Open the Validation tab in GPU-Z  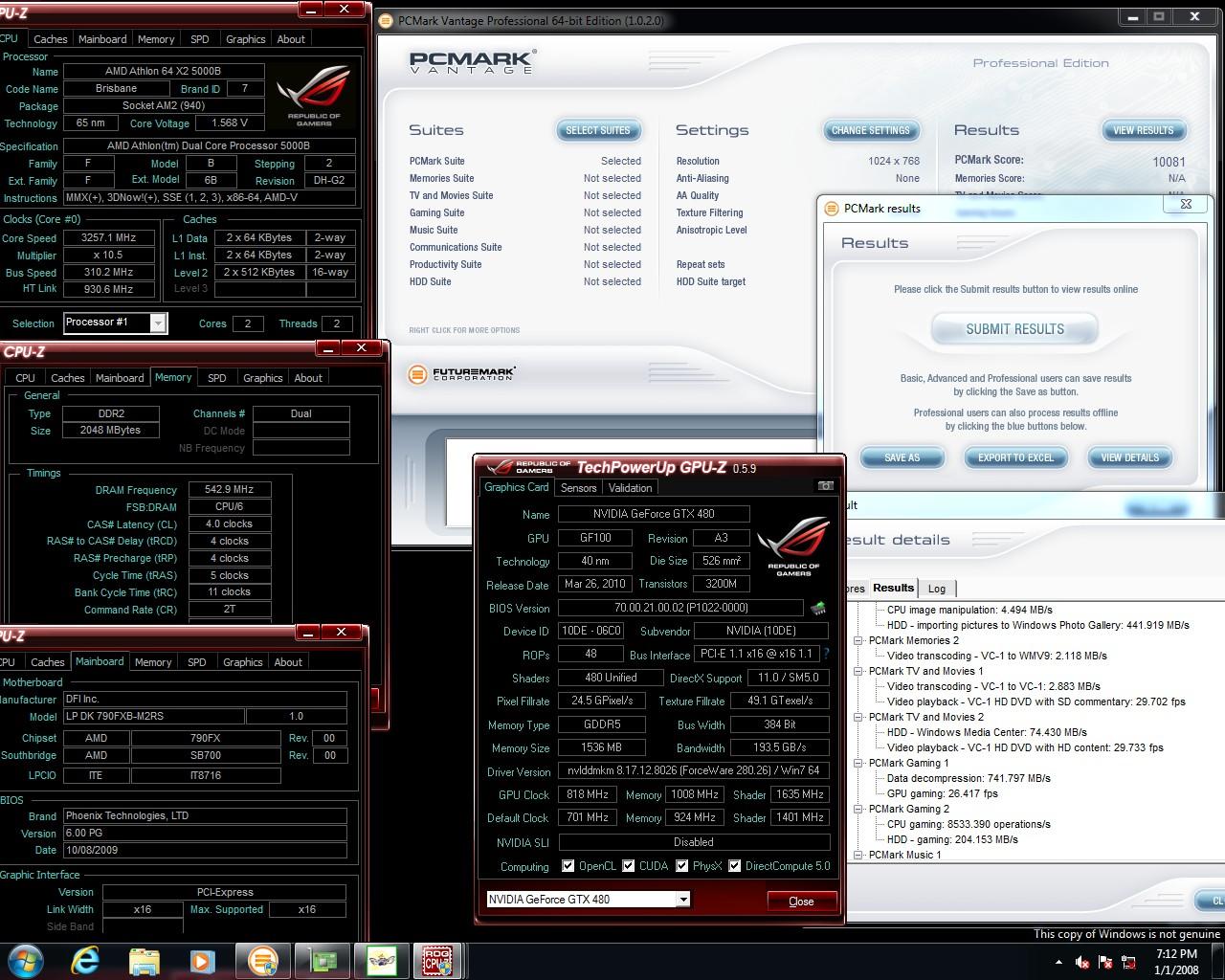click(x=631, y=488)
